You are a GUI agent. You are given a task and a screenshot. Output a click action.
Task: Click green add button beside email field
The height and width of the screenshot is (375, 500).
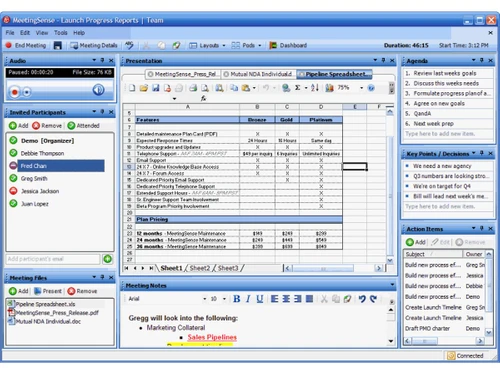[108, 259]
